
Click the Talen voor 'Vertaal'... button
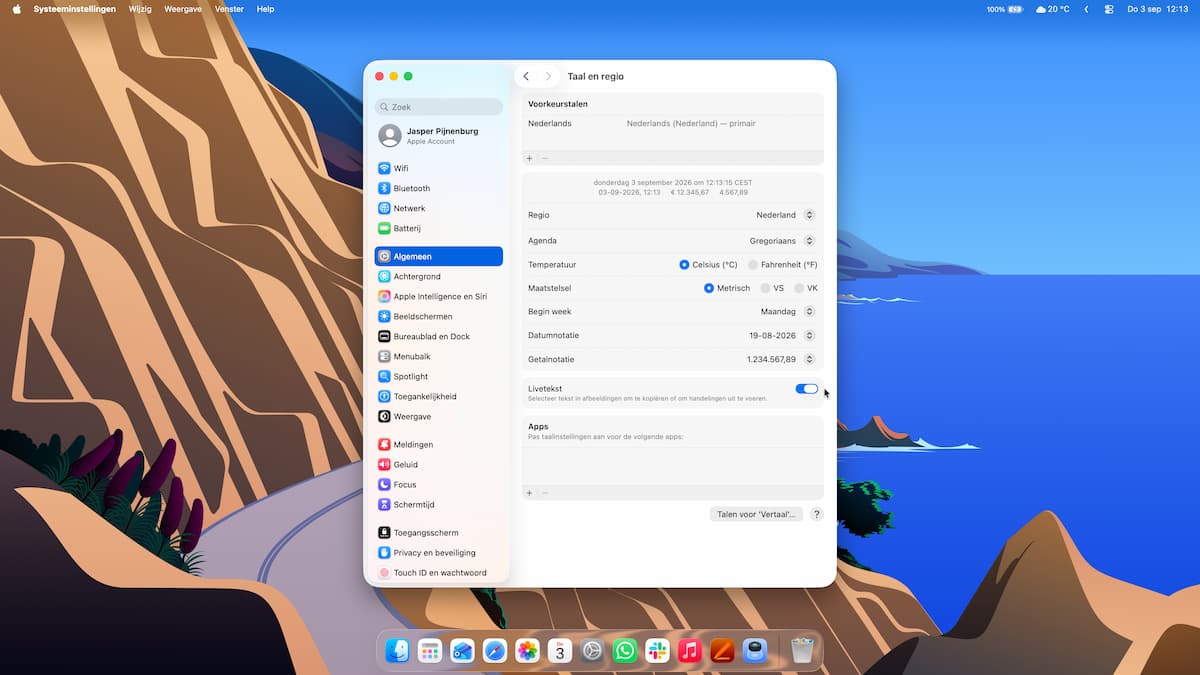click(756, 514)
